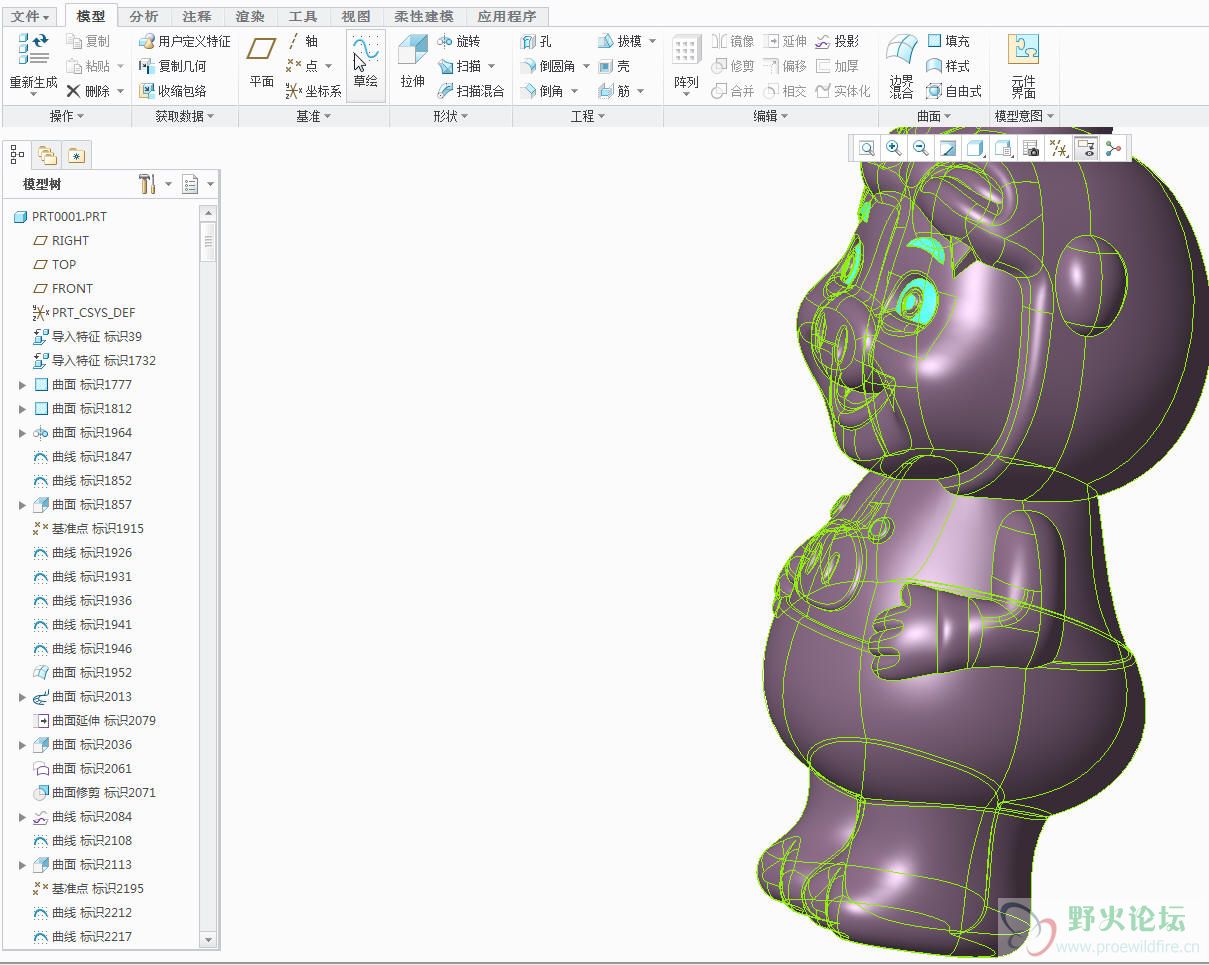Click 收缩包络 (Shrinkwrap) tool
Viewport: 1209px width, 965px height.
172,91
